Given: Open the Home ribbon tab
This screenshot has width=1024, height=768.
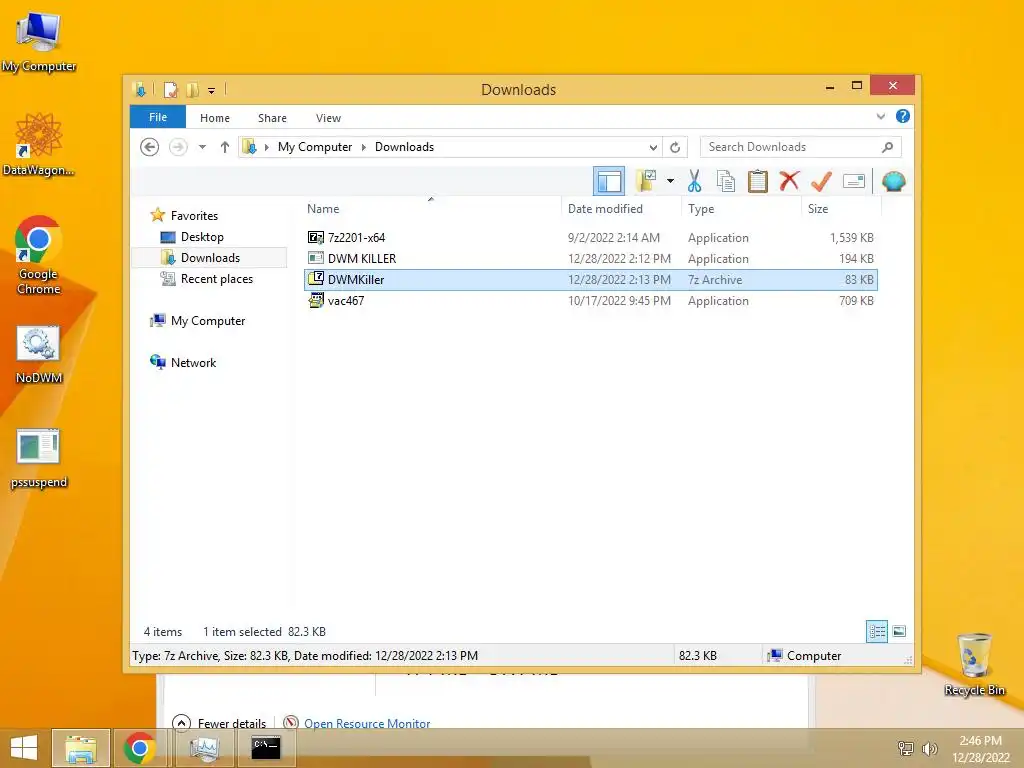Looking at the screenshot, I should [x=215, y=118].
